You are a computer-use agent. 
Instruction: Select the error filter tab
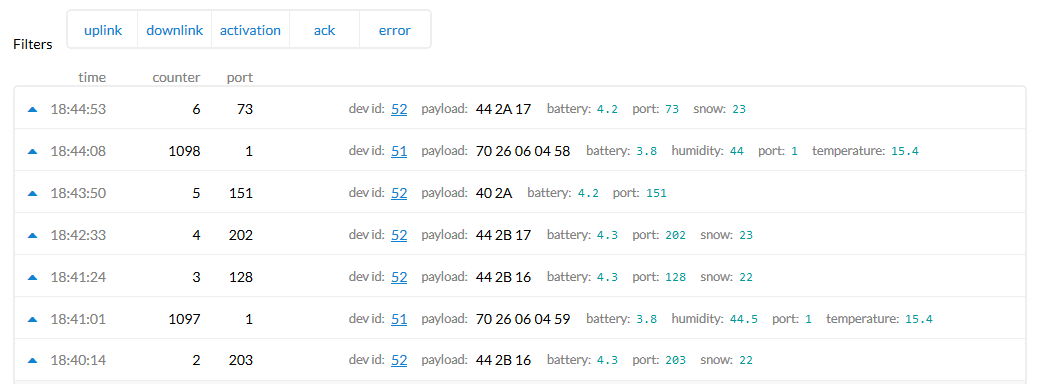(x=395, y=30)
